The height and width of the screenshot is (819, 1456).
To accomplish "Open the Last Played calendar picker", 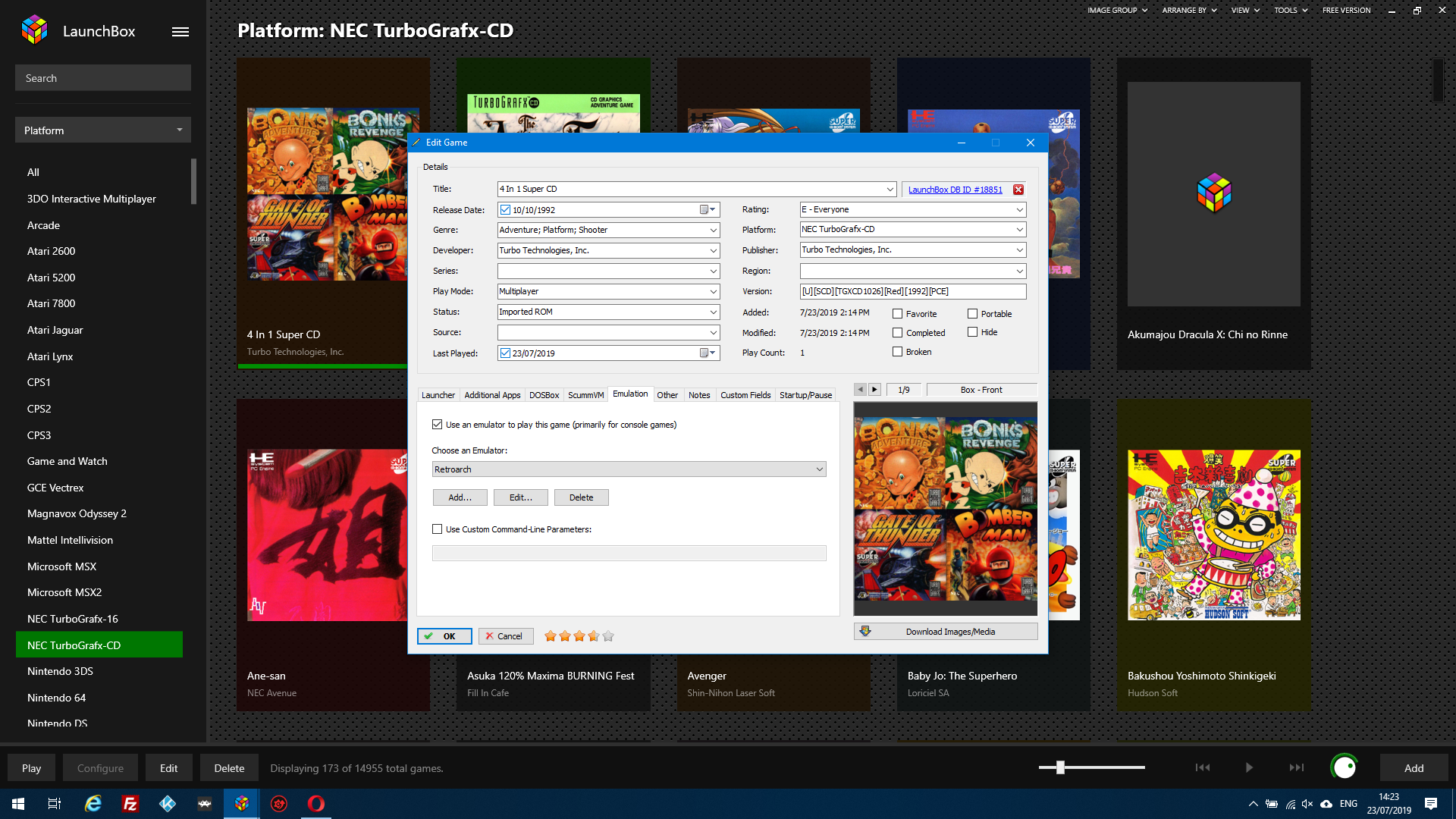I will coord(708,353).
